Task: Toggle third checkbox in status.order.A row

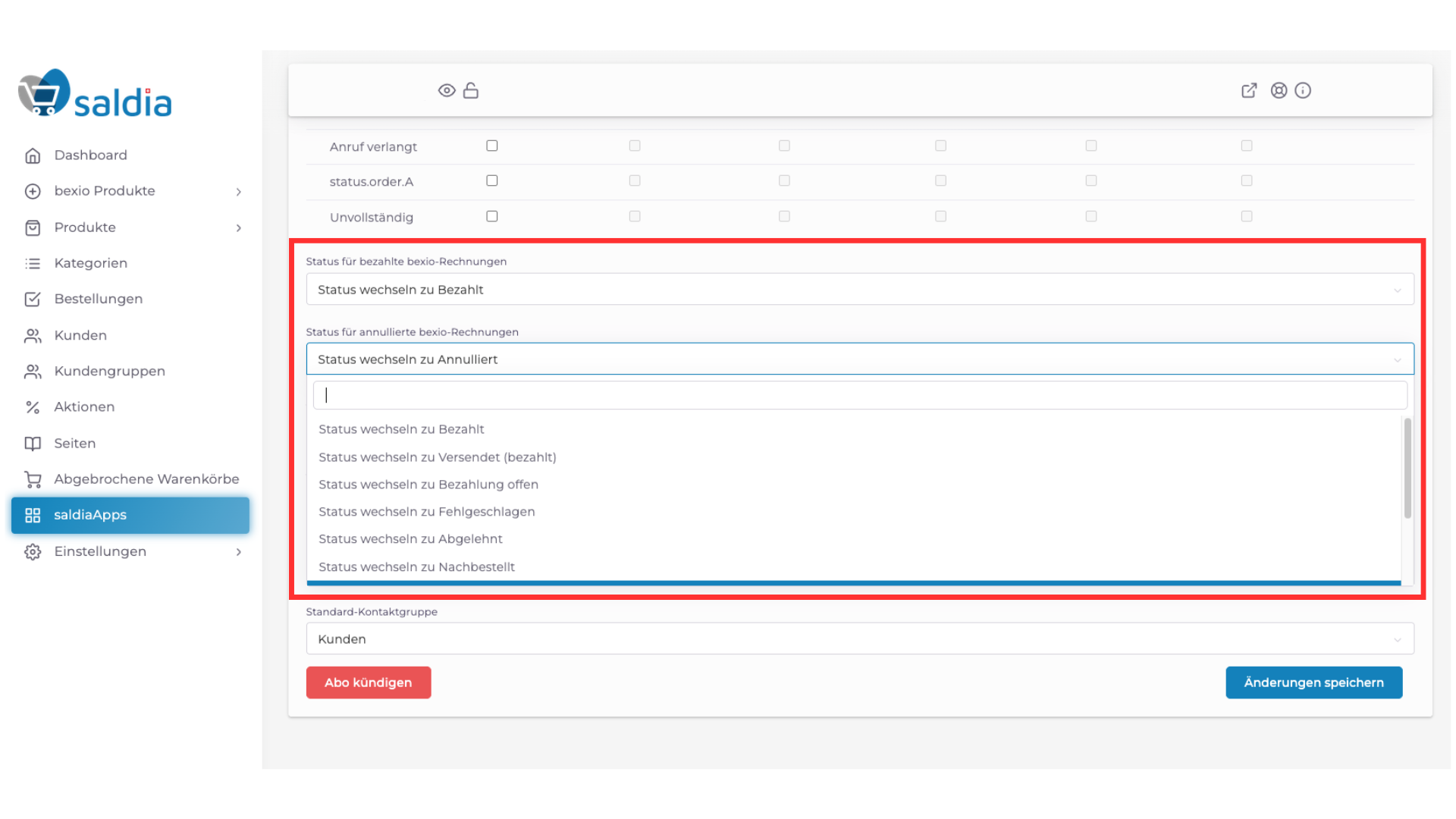Action: pyautogui.click(x=784, y=180)
